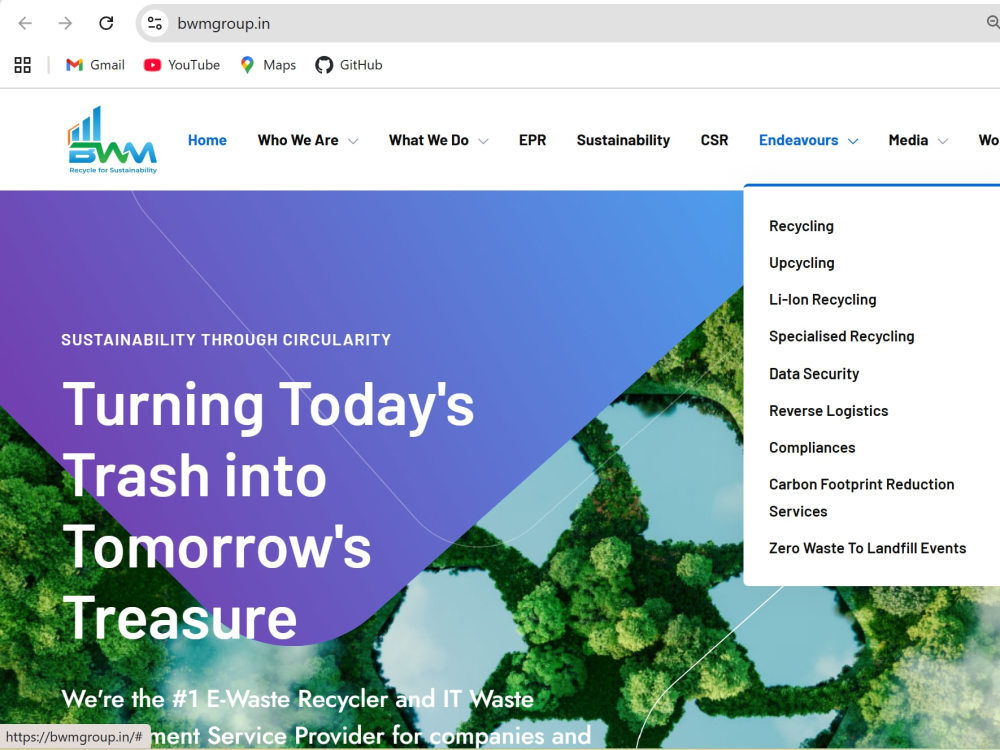1000x750 pixels.
Task: Click the browser forward arrow
Action: [x=65, y=24]
